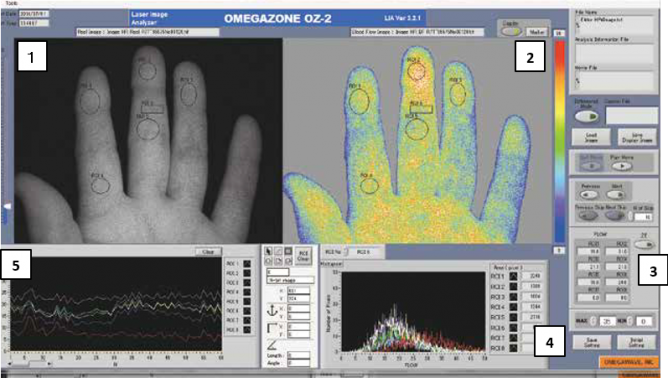
Task: Select the line drawing tool in ROI toolbox
Action: click(278, 251)
